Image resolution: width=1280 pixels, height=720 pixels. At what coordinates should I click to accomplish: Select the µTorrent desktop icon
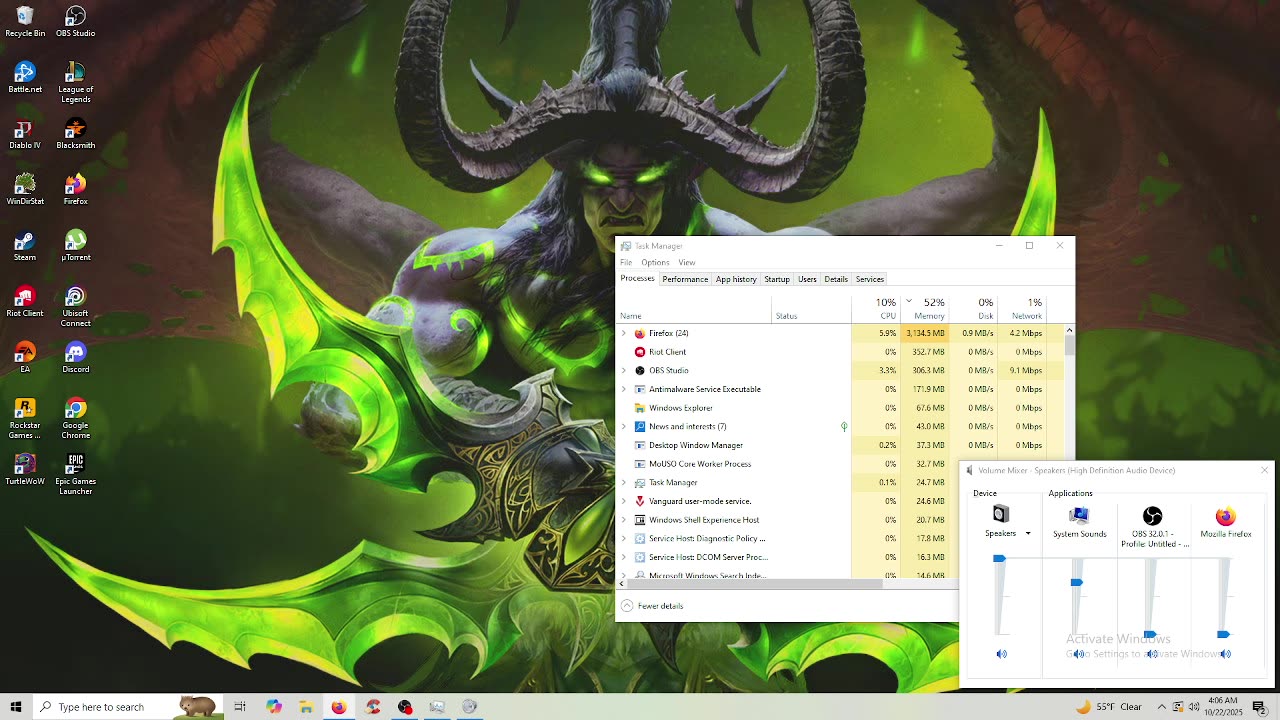coord(75,246)
